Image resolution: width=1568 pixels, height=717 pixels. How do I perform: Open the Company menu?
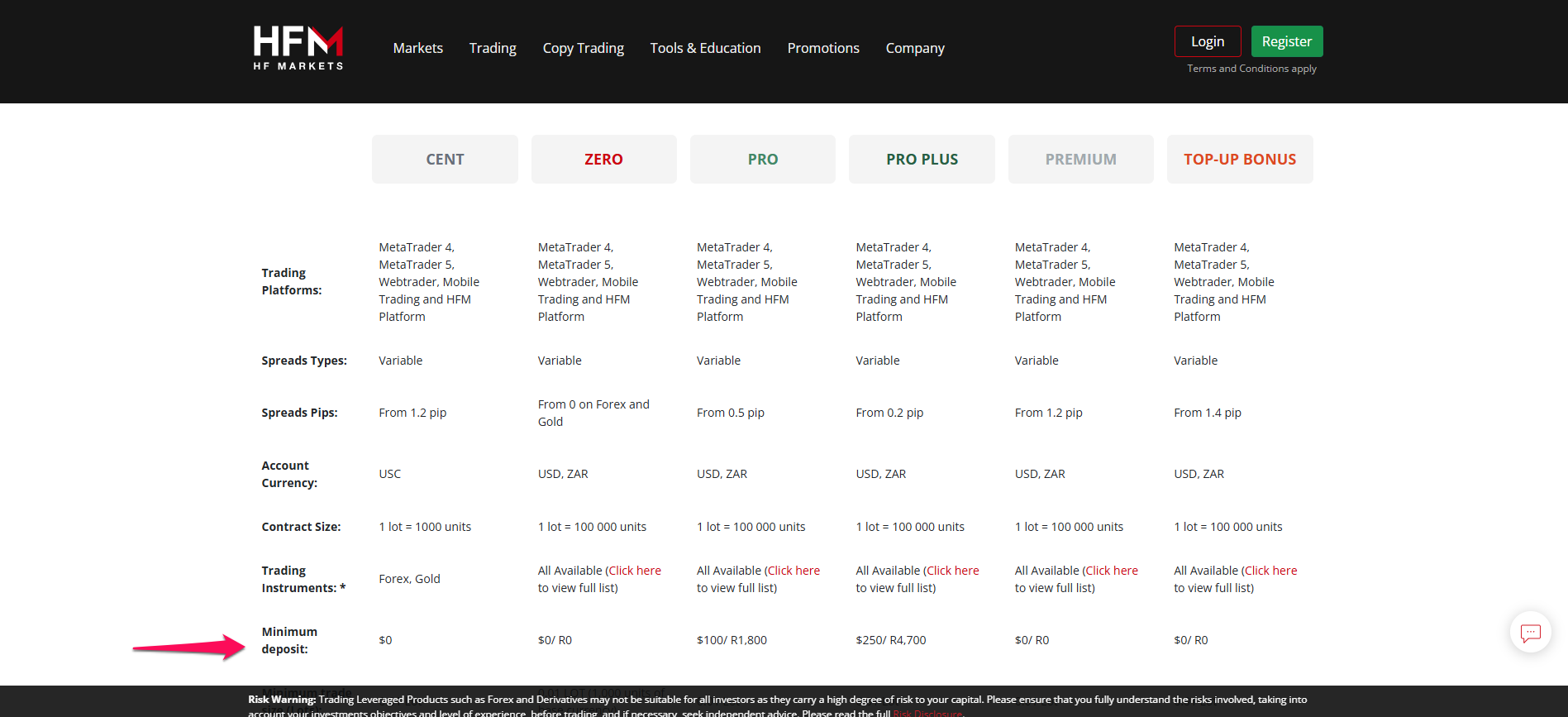(x=914, y=48)
